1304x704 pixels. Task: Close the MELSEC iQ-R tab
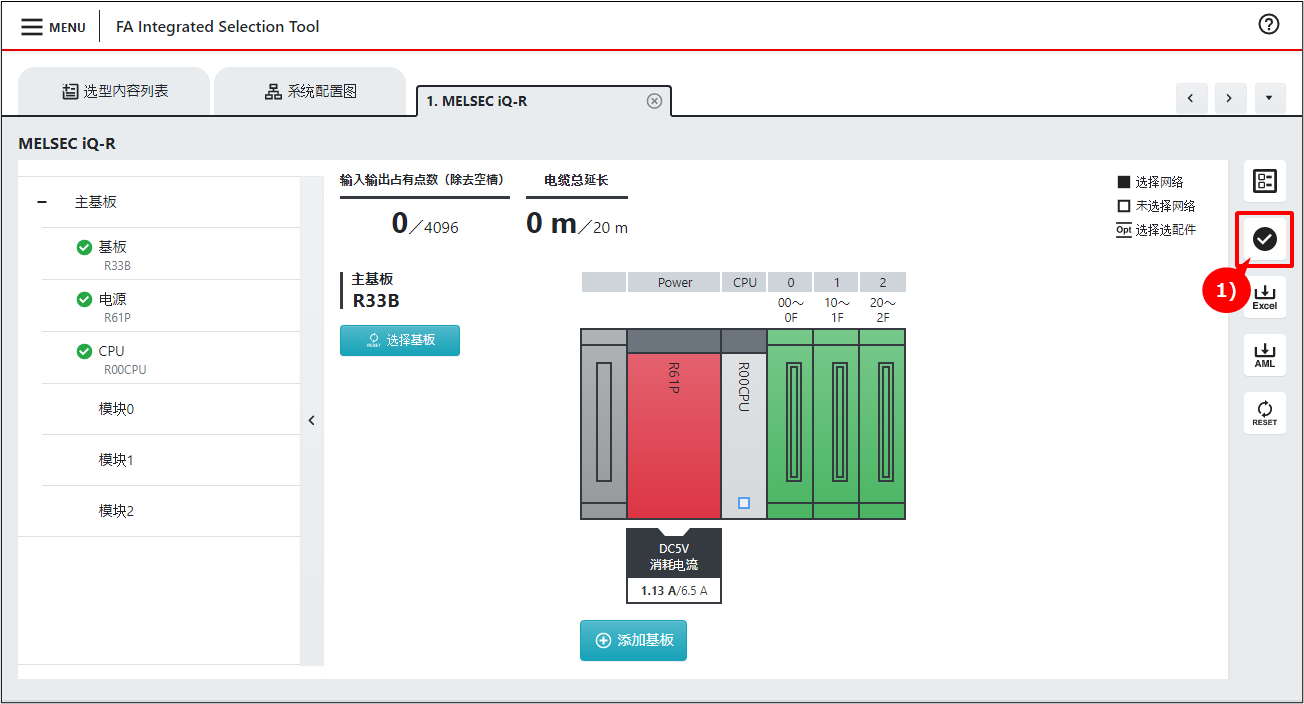click(654, 101)
